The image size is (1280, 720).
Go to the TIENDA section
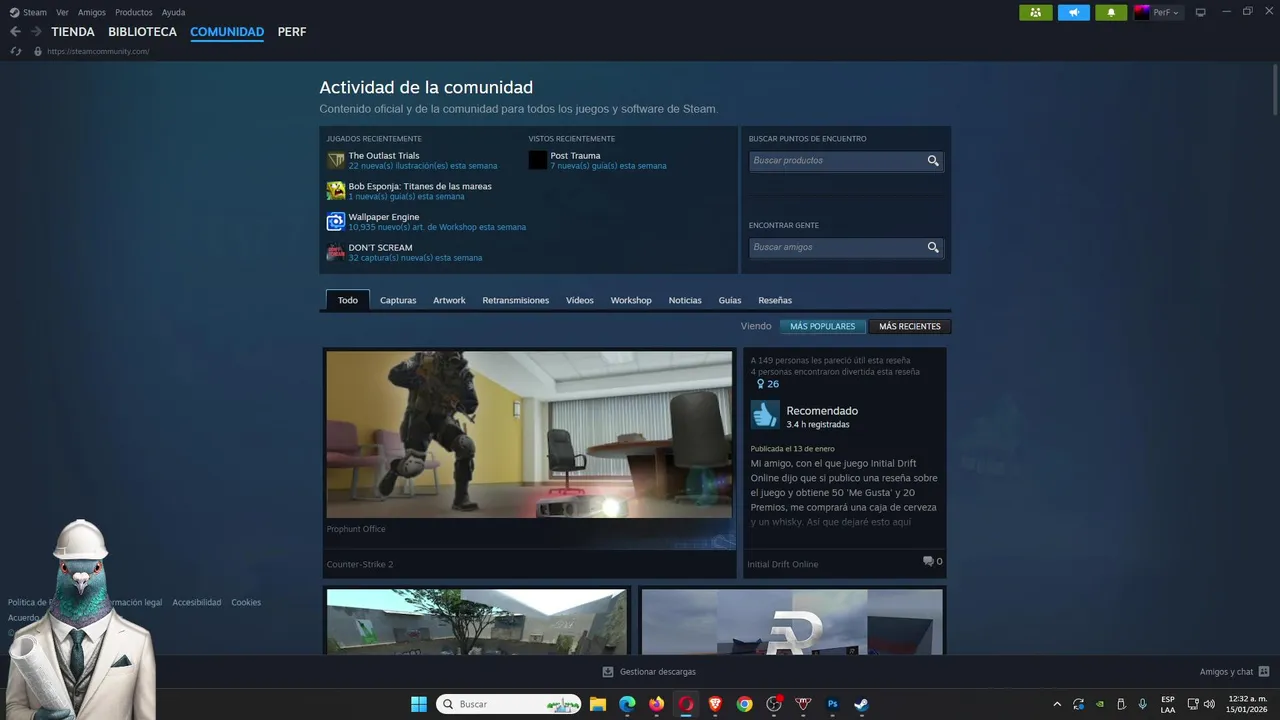pyautogui.click(x=73, y=32)
